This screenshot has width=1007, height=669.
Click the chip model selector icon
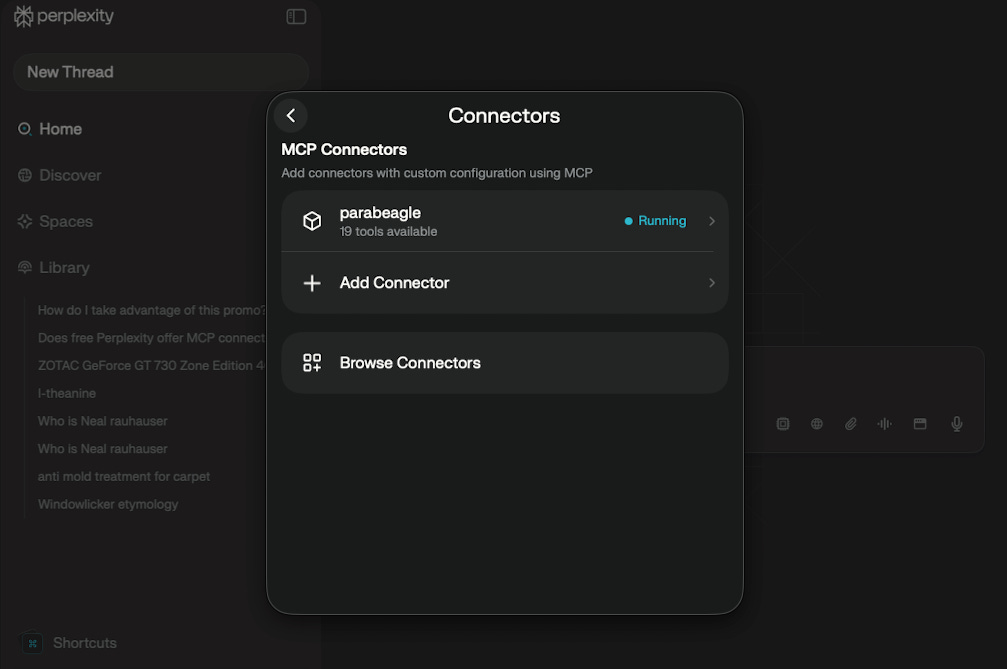[783, 424]
